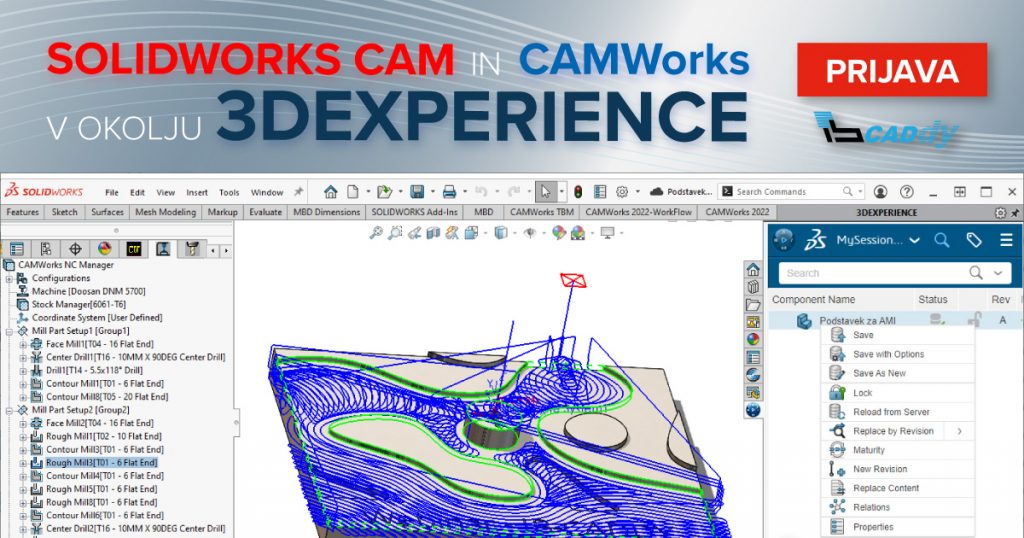Click the Rev column header
The image size is (1024, 538).
[x=1000, y=300]
